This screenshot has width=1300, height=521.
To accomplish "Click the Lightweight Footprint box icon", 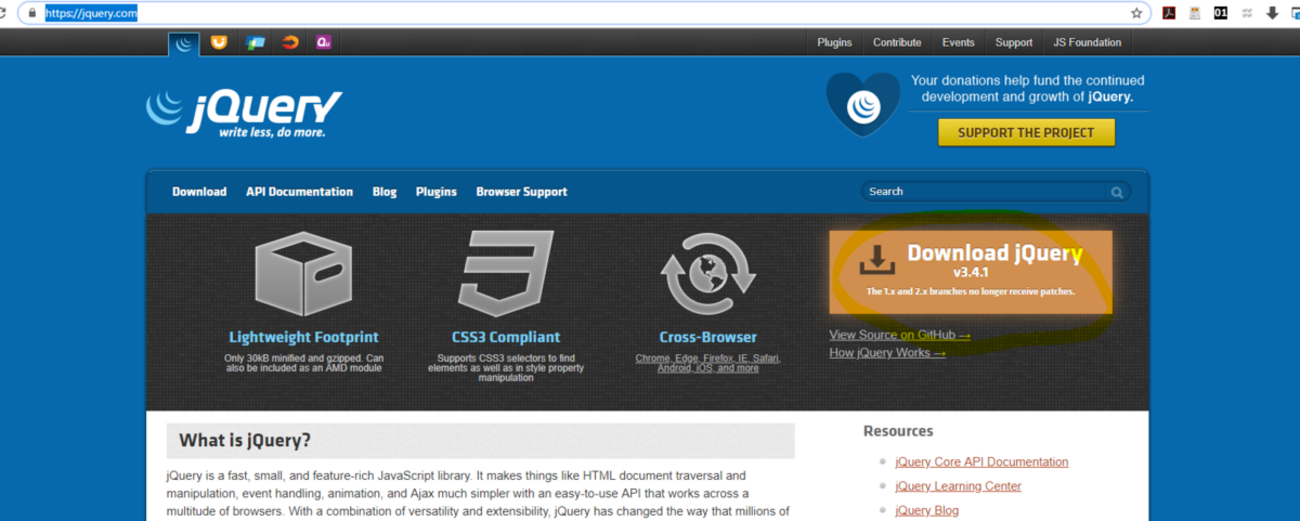I will [x=304, y=274].
